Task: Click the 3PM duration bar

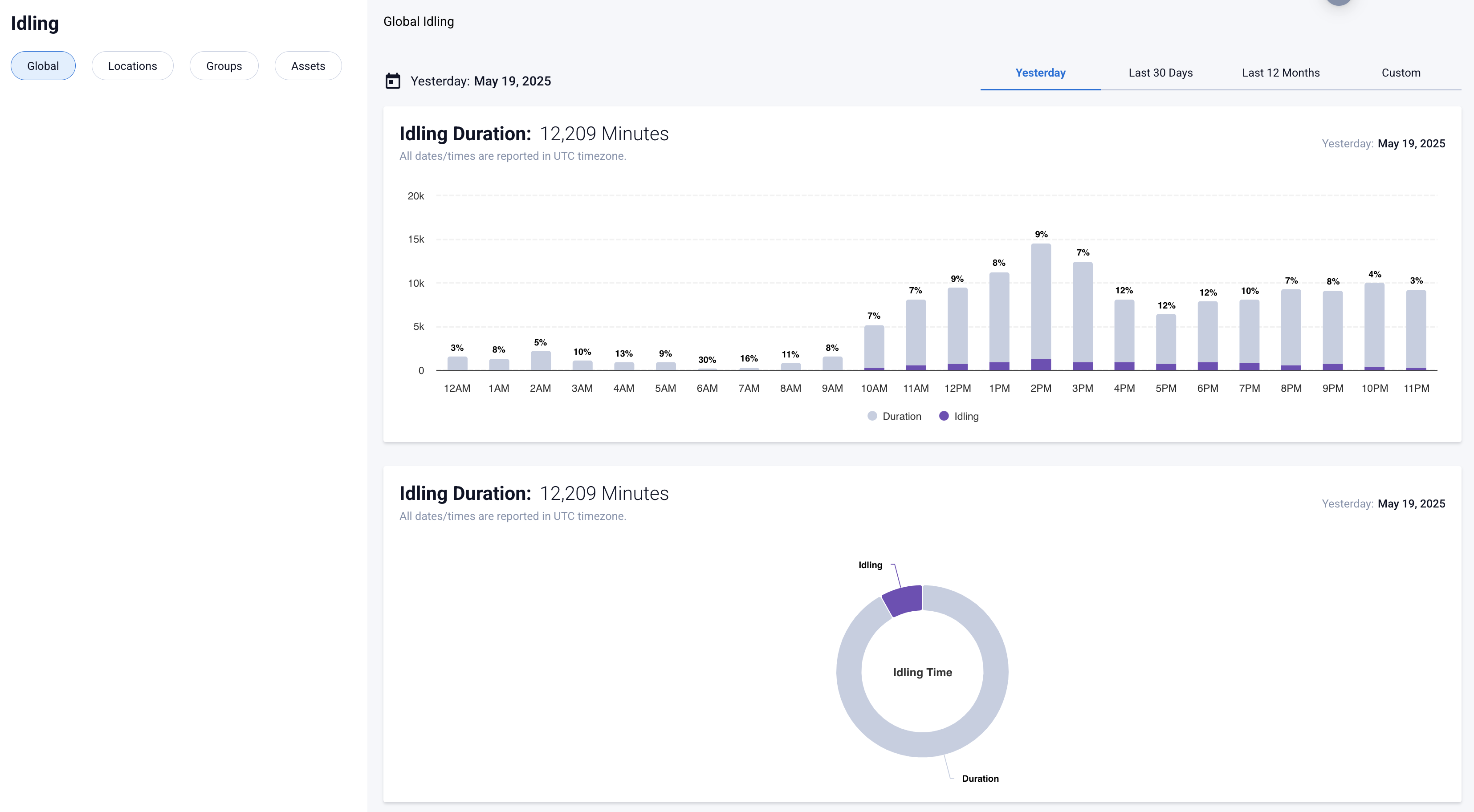Action: tap(1083, 312)
